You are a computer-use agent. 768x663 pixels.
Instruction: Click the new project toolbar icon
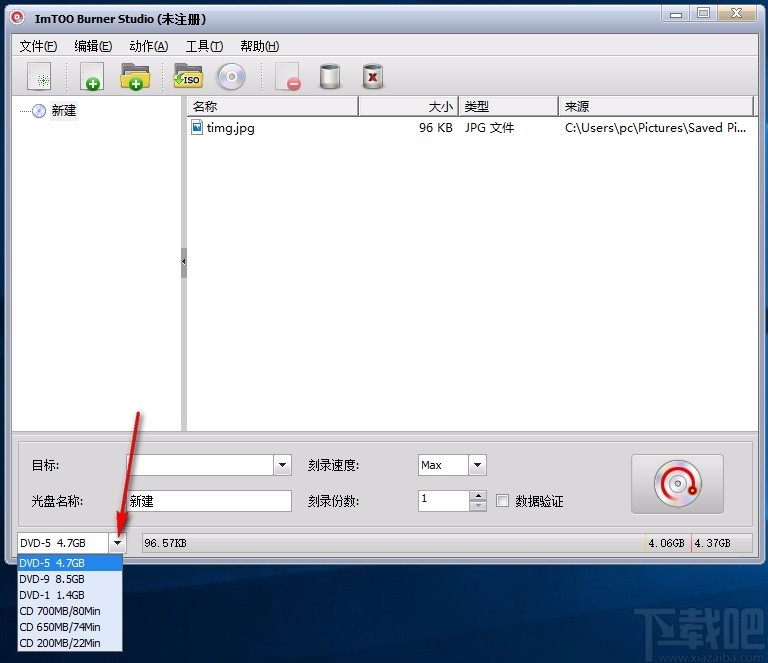click(x=39, y=76)
